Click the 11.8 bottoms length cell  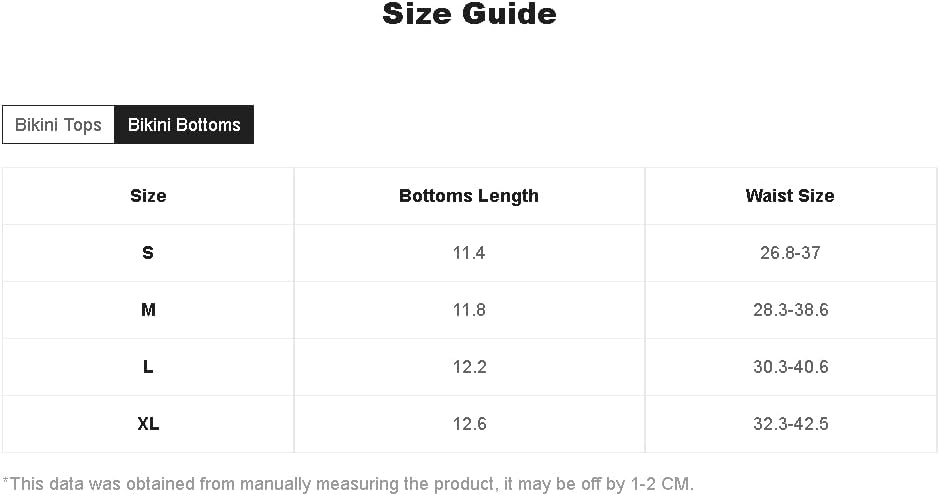coord(469,310)
